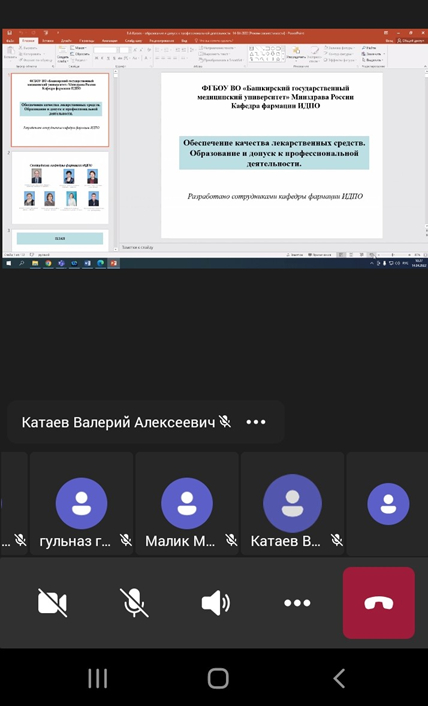Select slide 1 thumbnail in PowerPoint panel

click(x=60, y=110)
